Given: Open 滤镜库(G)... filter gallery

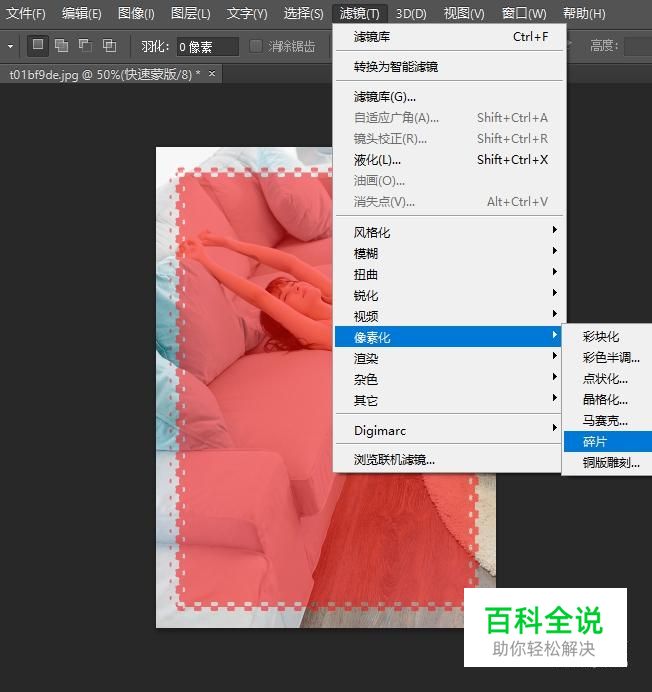Looking at the screenshot, I should [450, 97].
